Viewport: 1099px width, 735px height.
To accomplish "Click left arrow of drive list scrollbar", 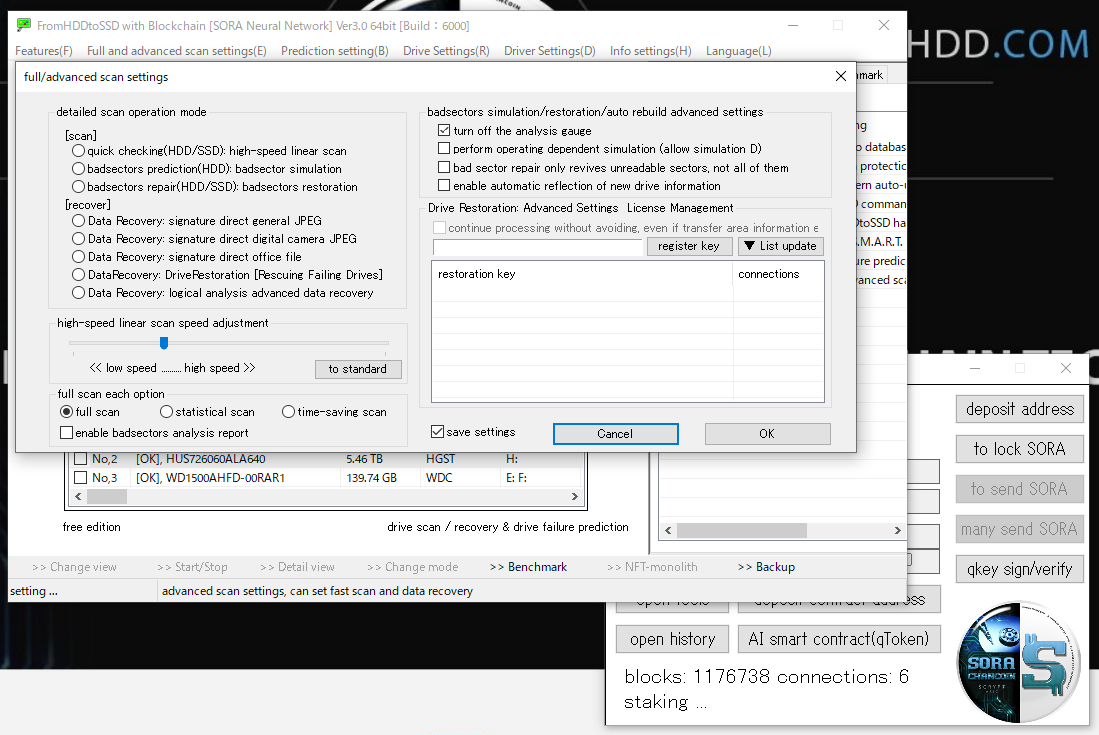I will (78, 496).
